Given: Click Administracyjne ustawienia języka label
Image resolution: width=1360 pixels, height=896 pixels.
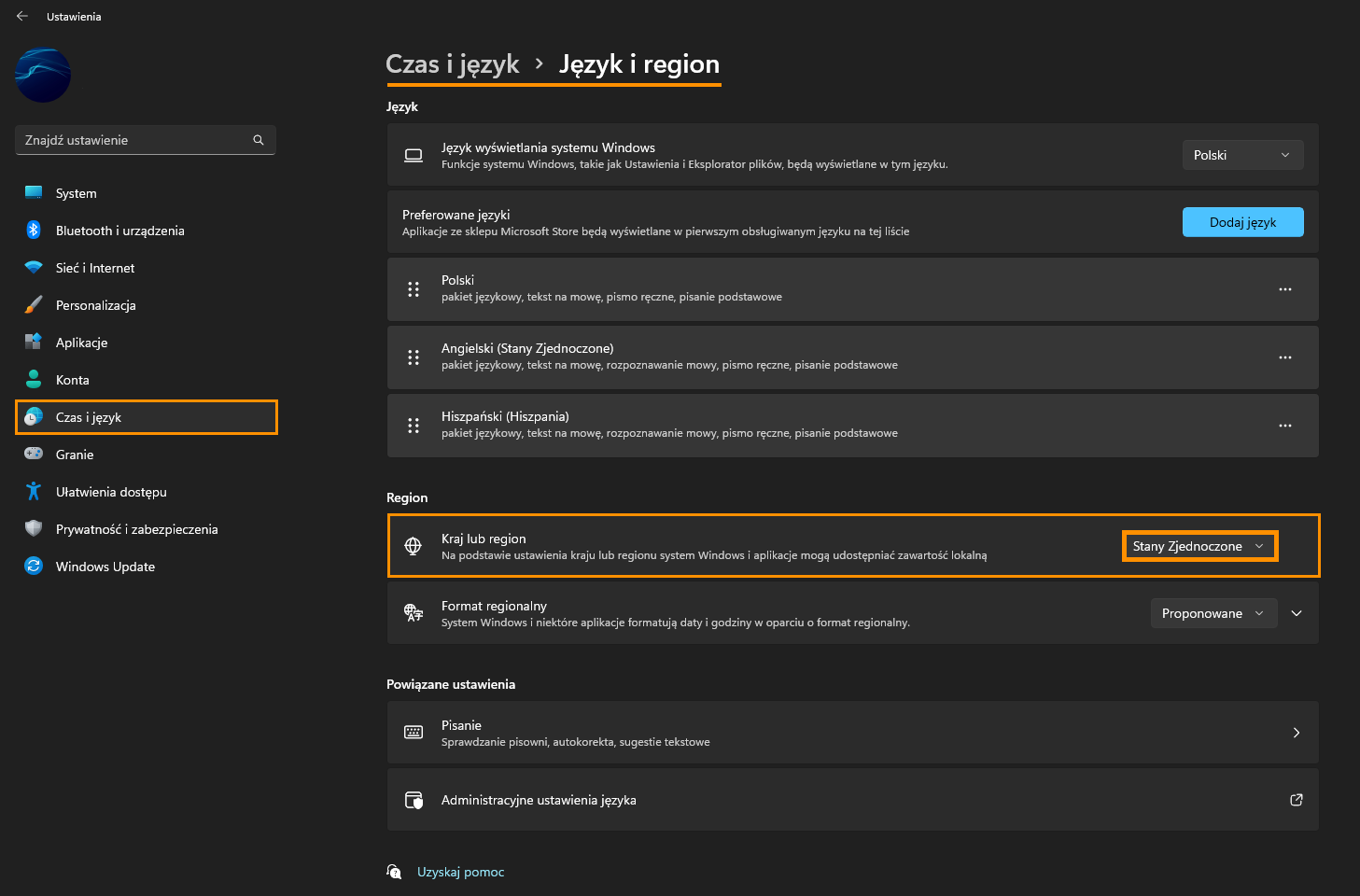Looking at the screenshot, I should coord(539,800).
